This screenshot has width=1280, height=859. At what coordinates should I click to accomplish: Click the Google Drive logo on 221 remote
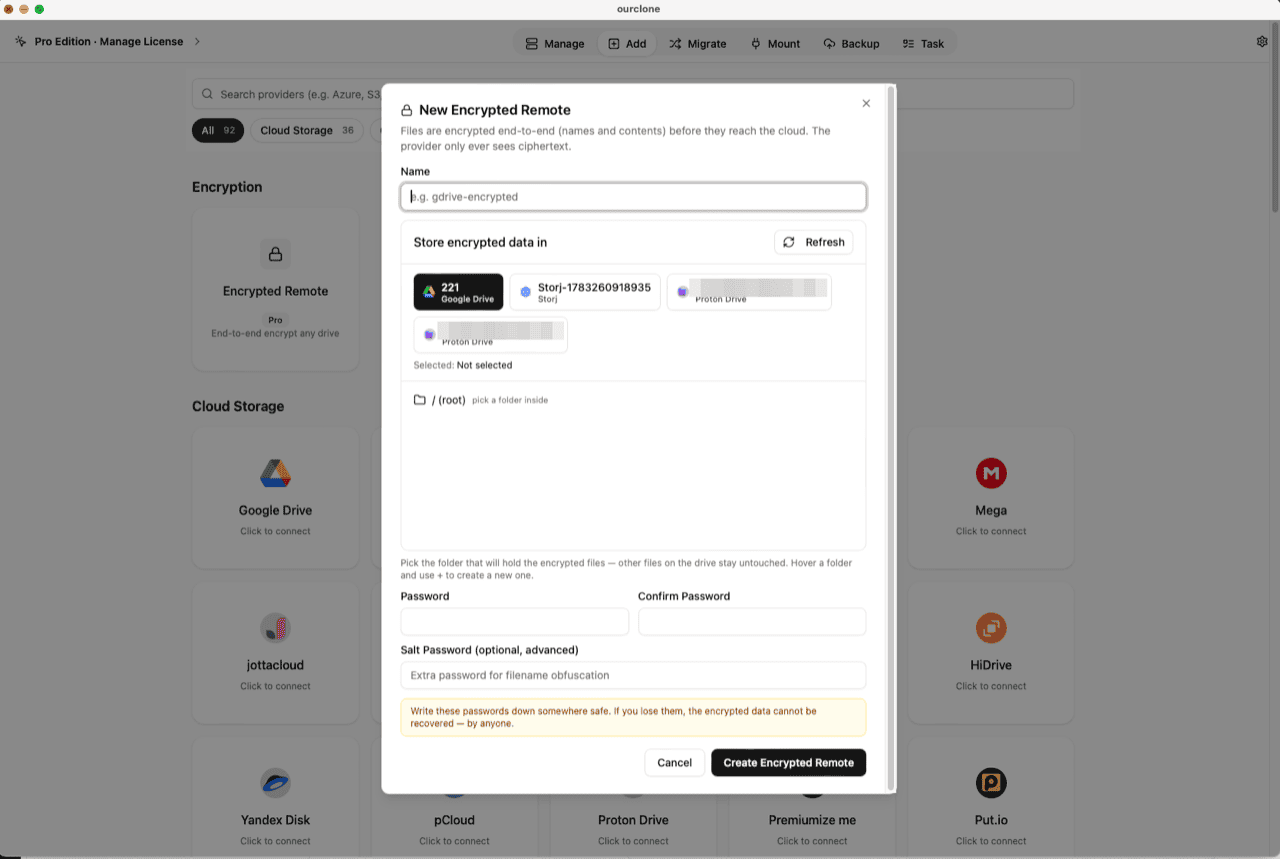point(428,292)
